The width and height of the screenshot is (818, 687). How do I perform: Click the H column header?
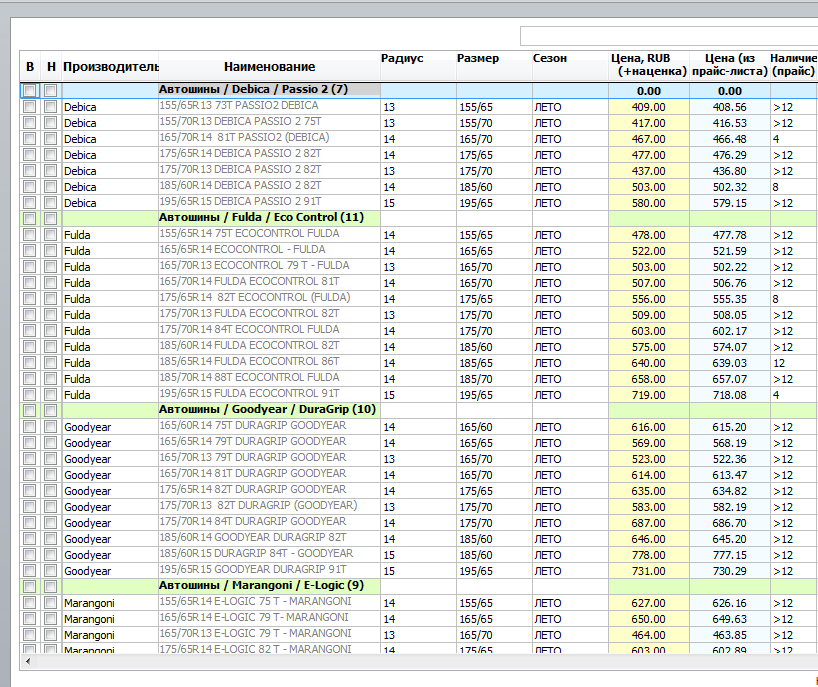coord(51,67)
